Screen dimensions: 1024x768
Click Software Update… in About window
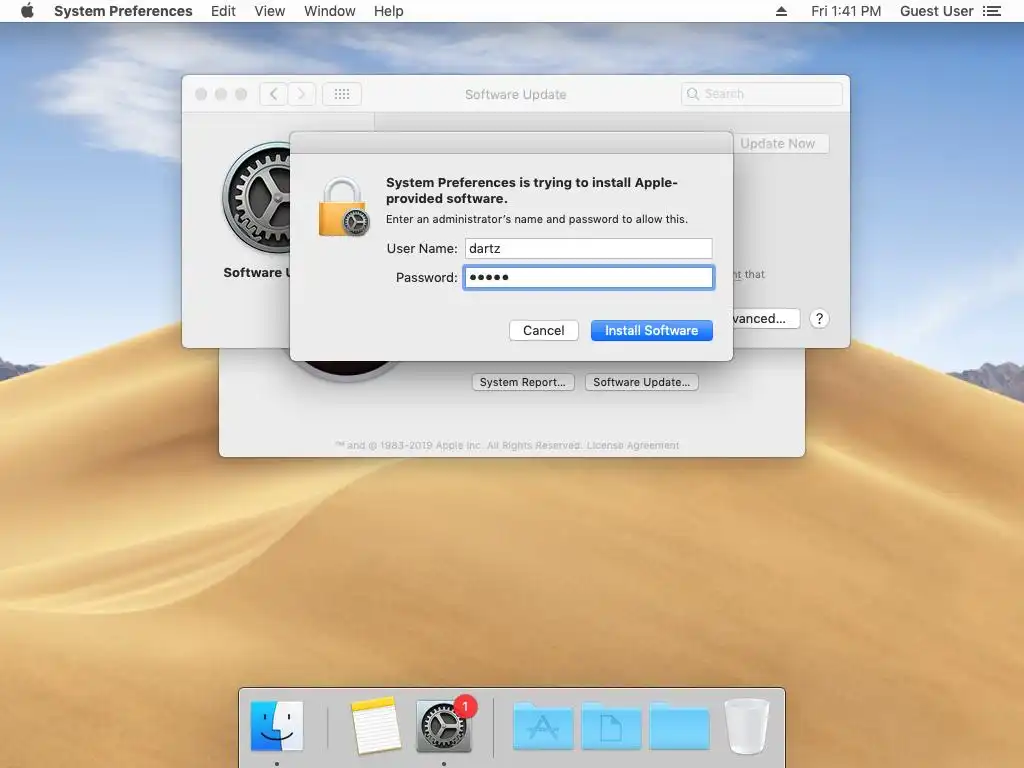coord(641,382)
